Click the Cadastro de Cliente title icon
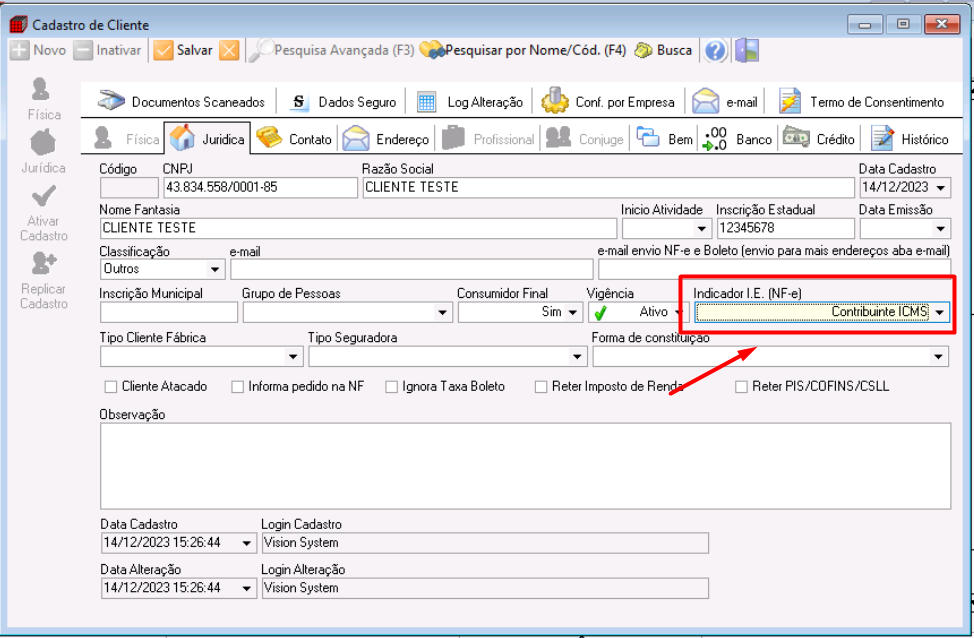The height and width of the screenshot is (638, 974). pos(19,25)
